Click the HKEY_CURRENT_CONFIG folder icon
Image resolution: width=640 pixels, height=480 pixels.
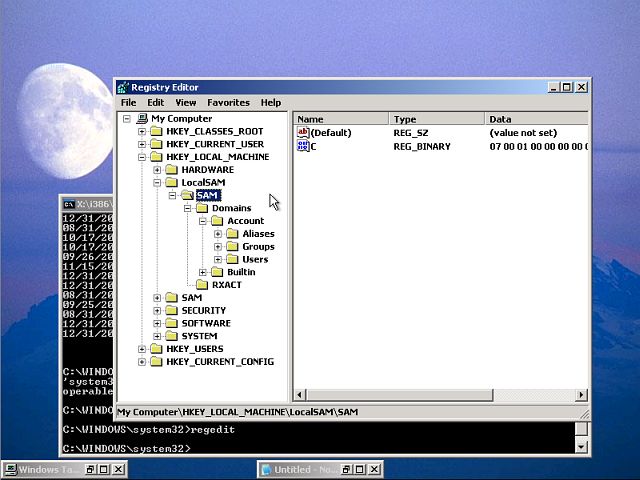[156, 361]
